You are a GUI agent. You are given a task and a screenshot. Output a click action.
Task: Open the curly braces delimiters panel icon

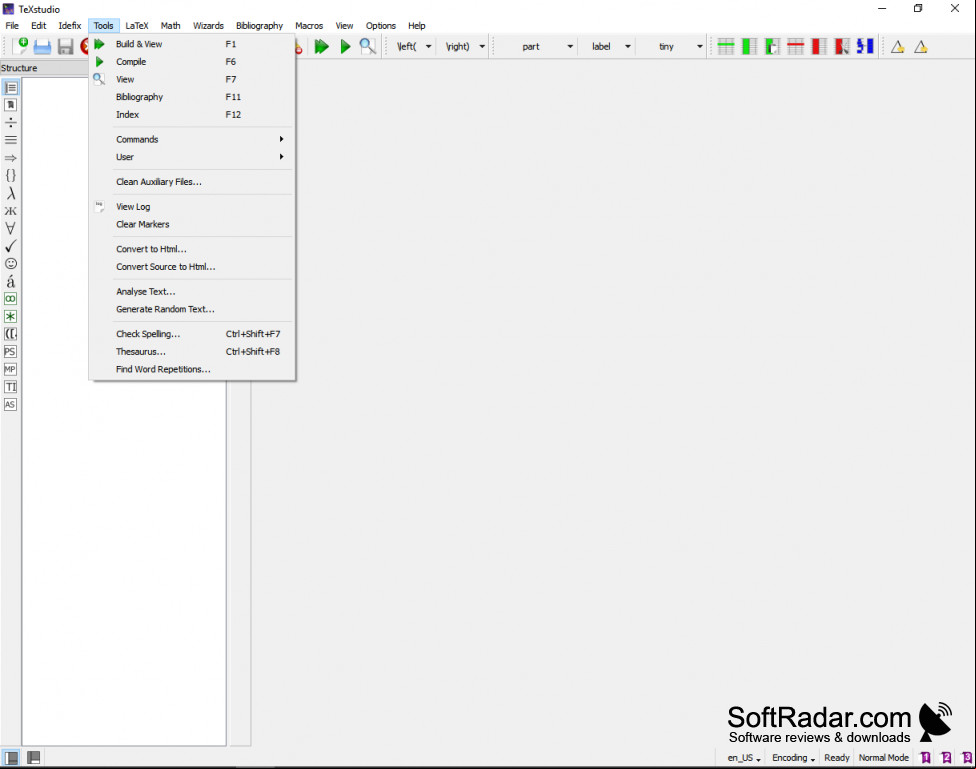(11, 176)
